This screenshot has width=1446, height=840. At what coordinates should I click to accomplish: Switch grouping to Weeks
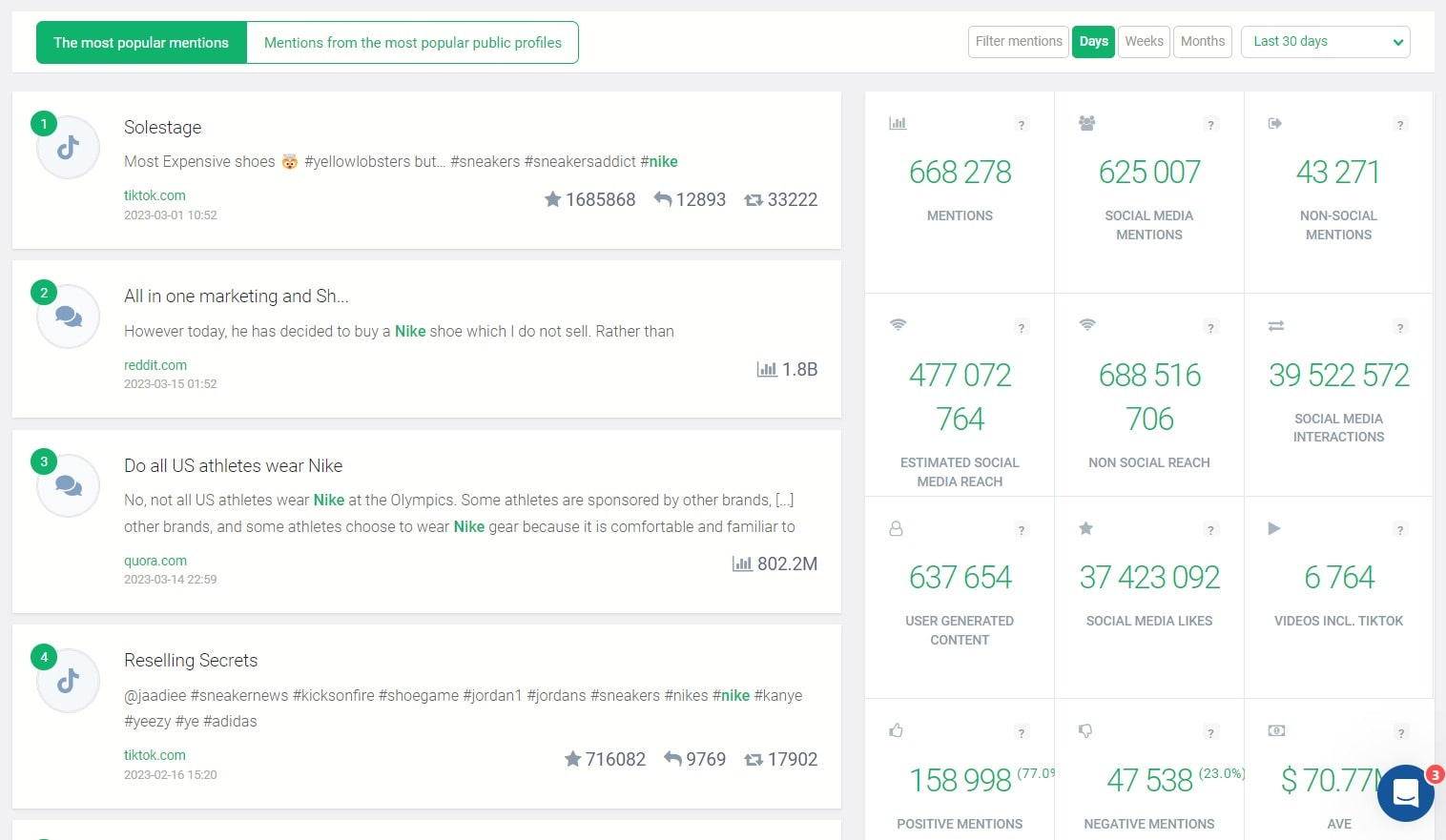coord(1144,42)
